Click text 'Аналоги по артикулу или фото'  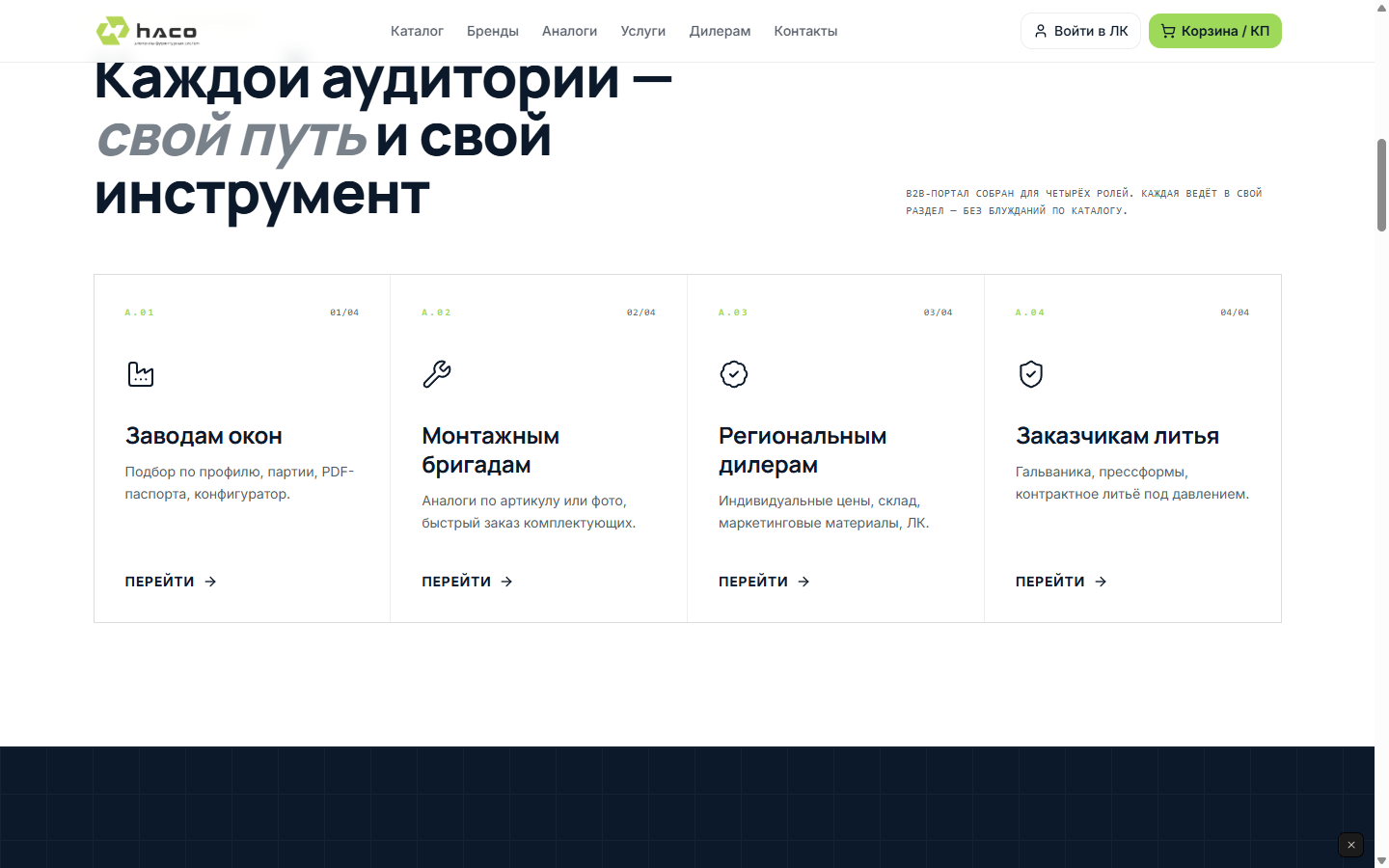coord(524,501)
